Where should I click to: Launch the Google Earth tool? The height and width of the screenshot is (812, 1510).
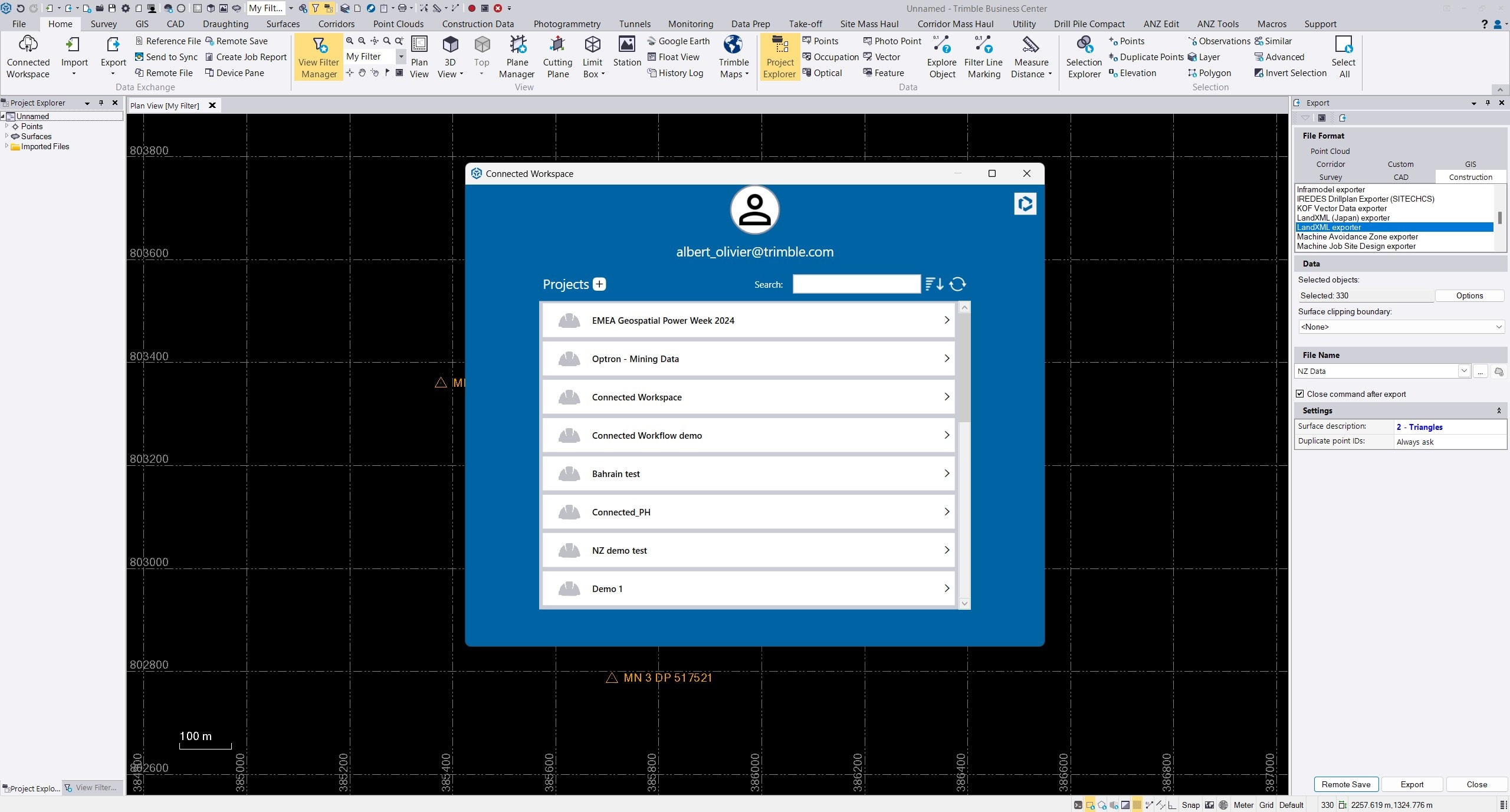pyautogui.click(x=678, y=41)
